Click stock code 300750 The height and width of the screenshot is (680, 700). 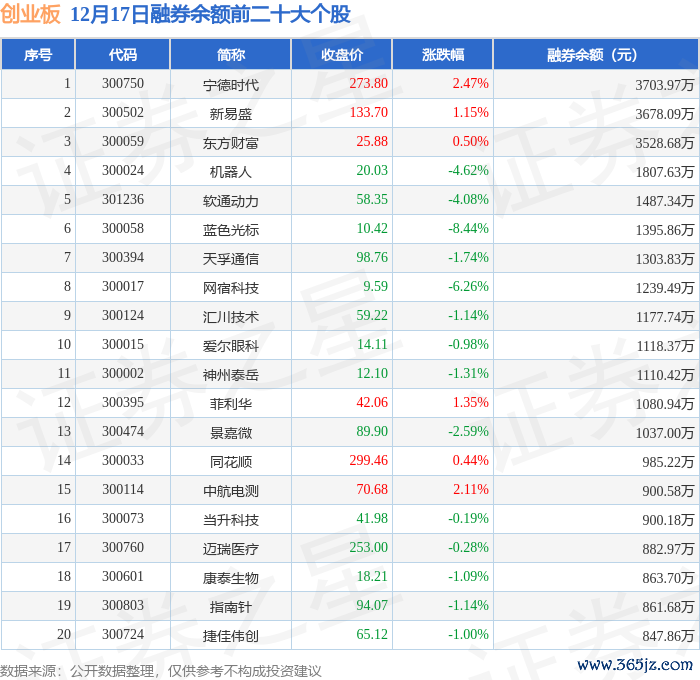[123, 83]
